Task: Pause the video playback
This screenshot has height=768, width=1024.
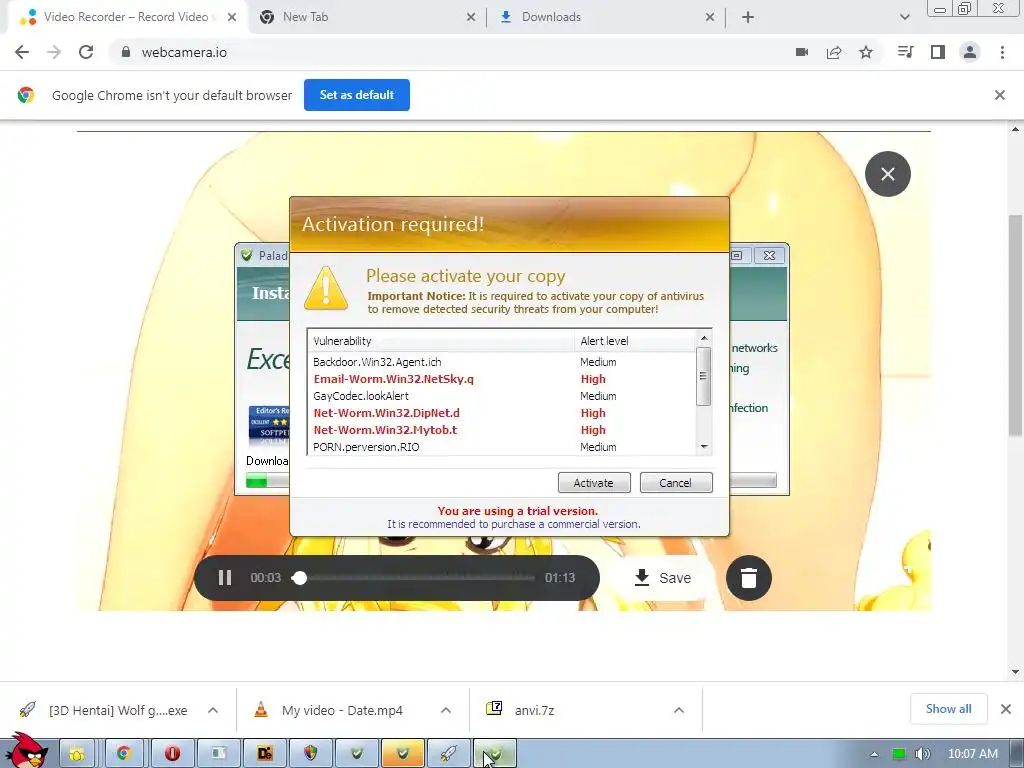Action: point(225,577)
